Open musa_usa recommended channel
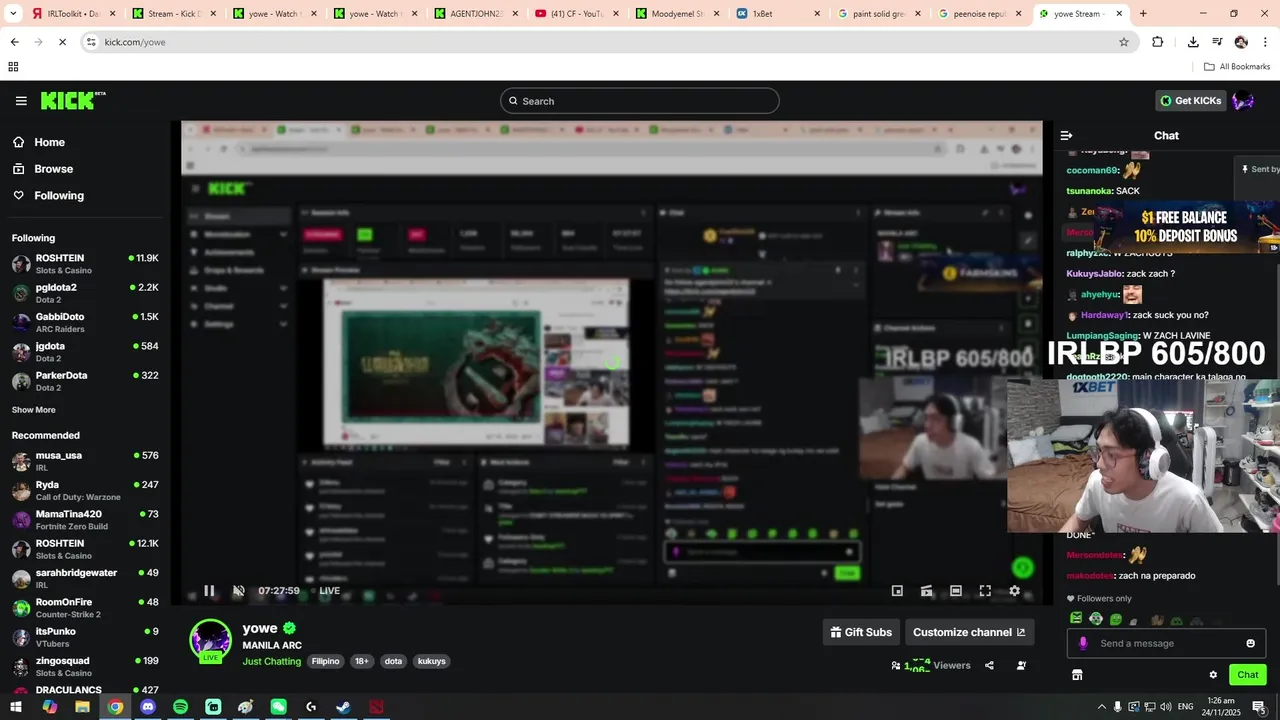The height and width of the screenshot is (720, 1280). click(85, 461)
